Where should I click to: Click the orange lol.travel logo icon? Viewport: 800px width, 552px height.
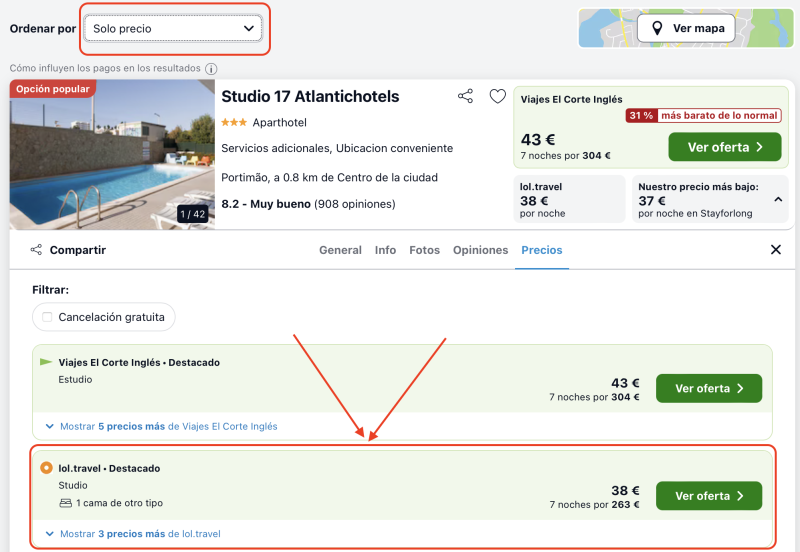(46, 468)
